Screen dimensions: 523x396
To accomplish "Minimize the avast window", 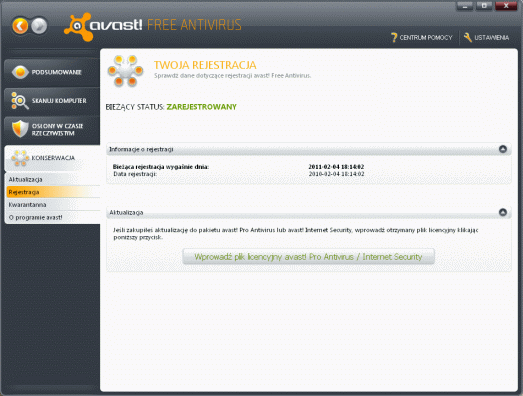I will pyautogui.click(x=465, y=6).
